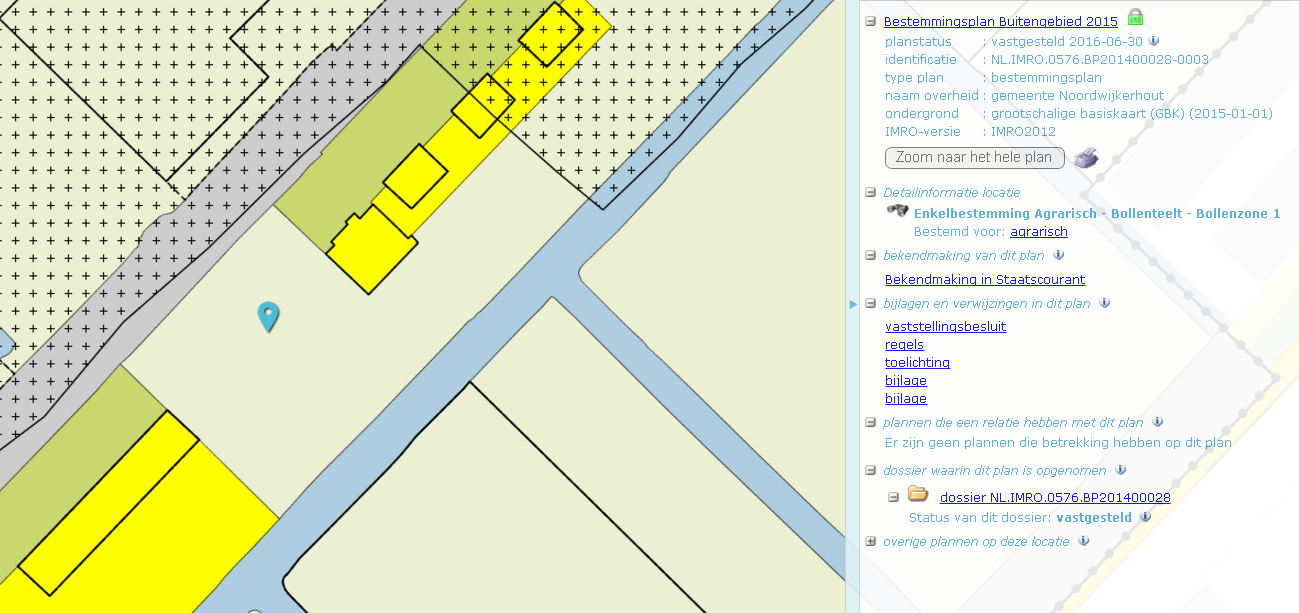Click type plan value bestemmingsplan
This screenshot has height=613, width=1299.
coord(1046,77)
